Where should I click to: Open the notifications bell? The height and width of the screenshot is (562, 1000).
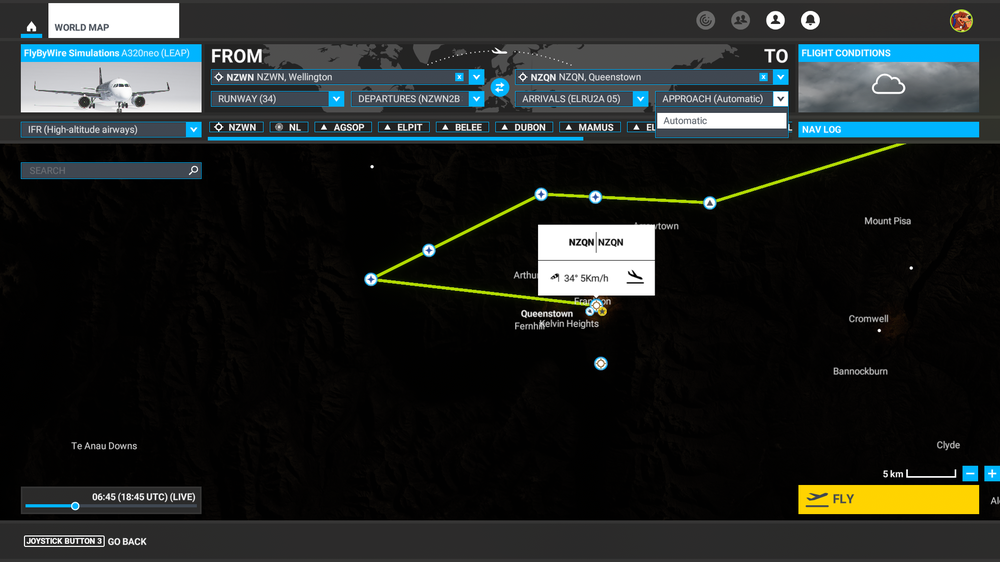tap(809, 20)
